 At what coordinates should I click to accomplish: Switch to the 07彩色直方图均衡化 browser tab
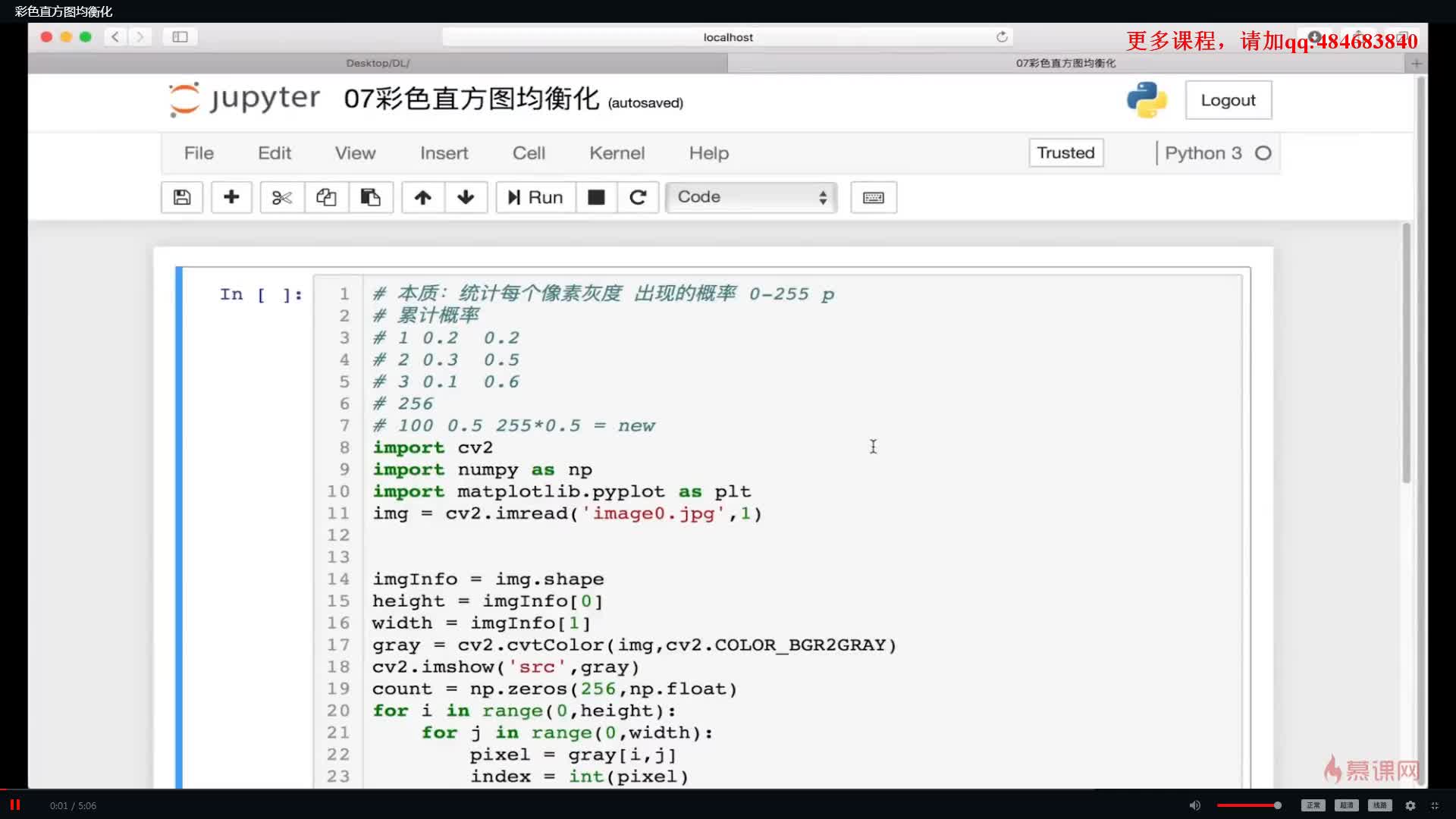pos(1065,63)
